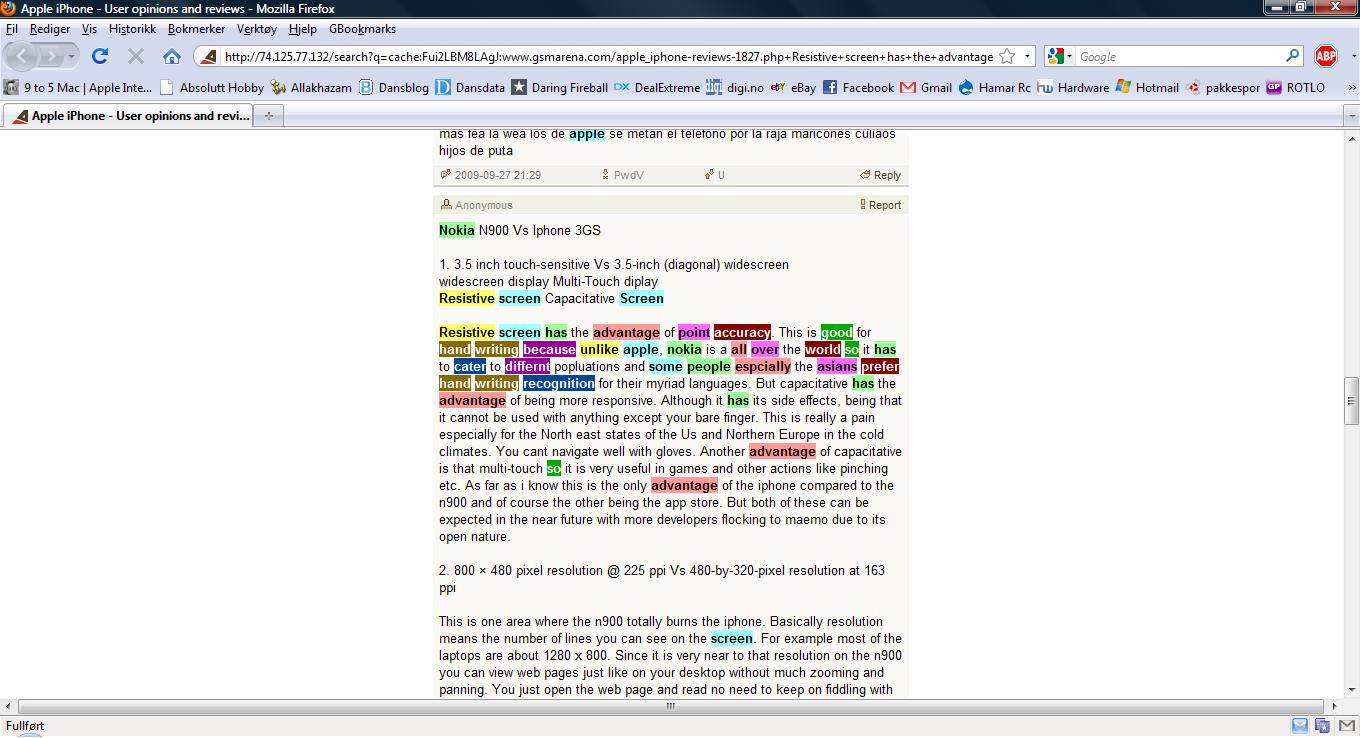Viewport: 1360px width, 738px height.
Task: Go to the Home page
Action: pos(172,56)
